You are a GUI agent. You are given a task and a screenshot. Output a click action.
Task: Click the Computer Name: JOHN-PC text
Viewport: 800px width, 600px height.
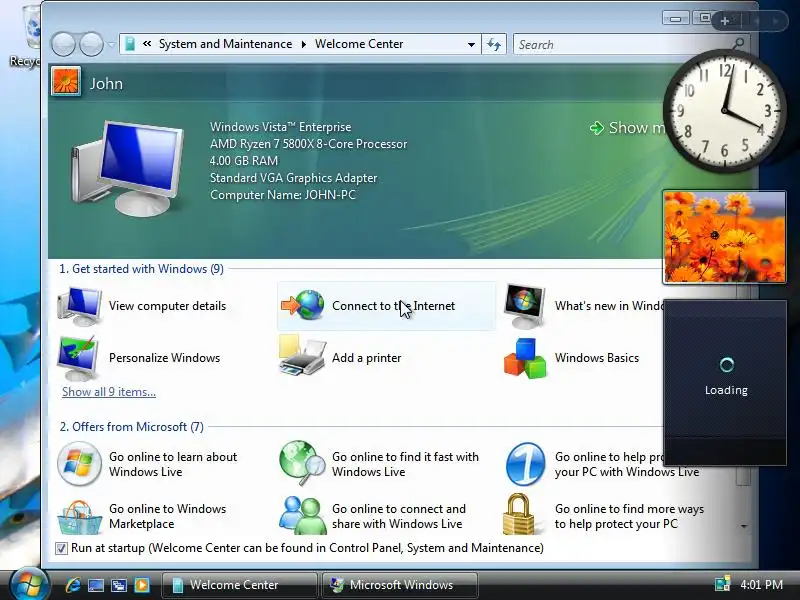click(282, 195)
